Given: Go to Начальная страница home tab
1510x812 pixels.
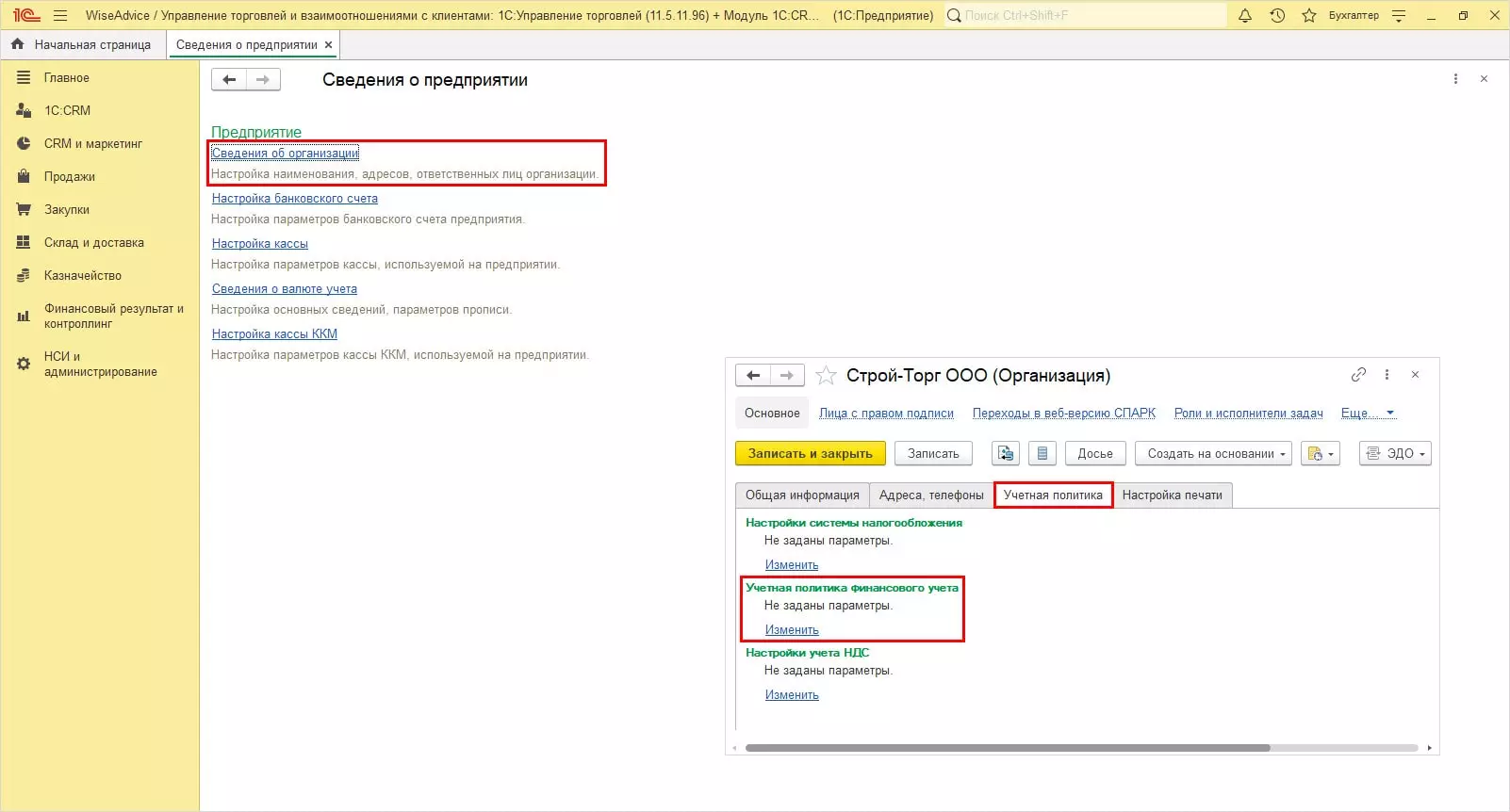Looking at the screenshot, I should point(82,44).
